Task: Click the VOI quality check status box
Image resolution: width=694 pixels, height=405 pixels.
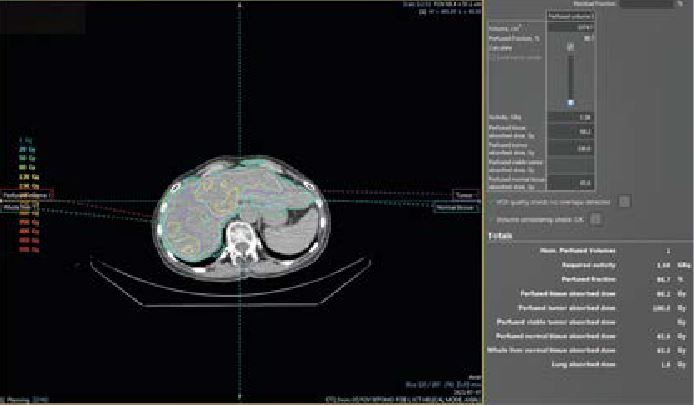Action: point(624,201)
